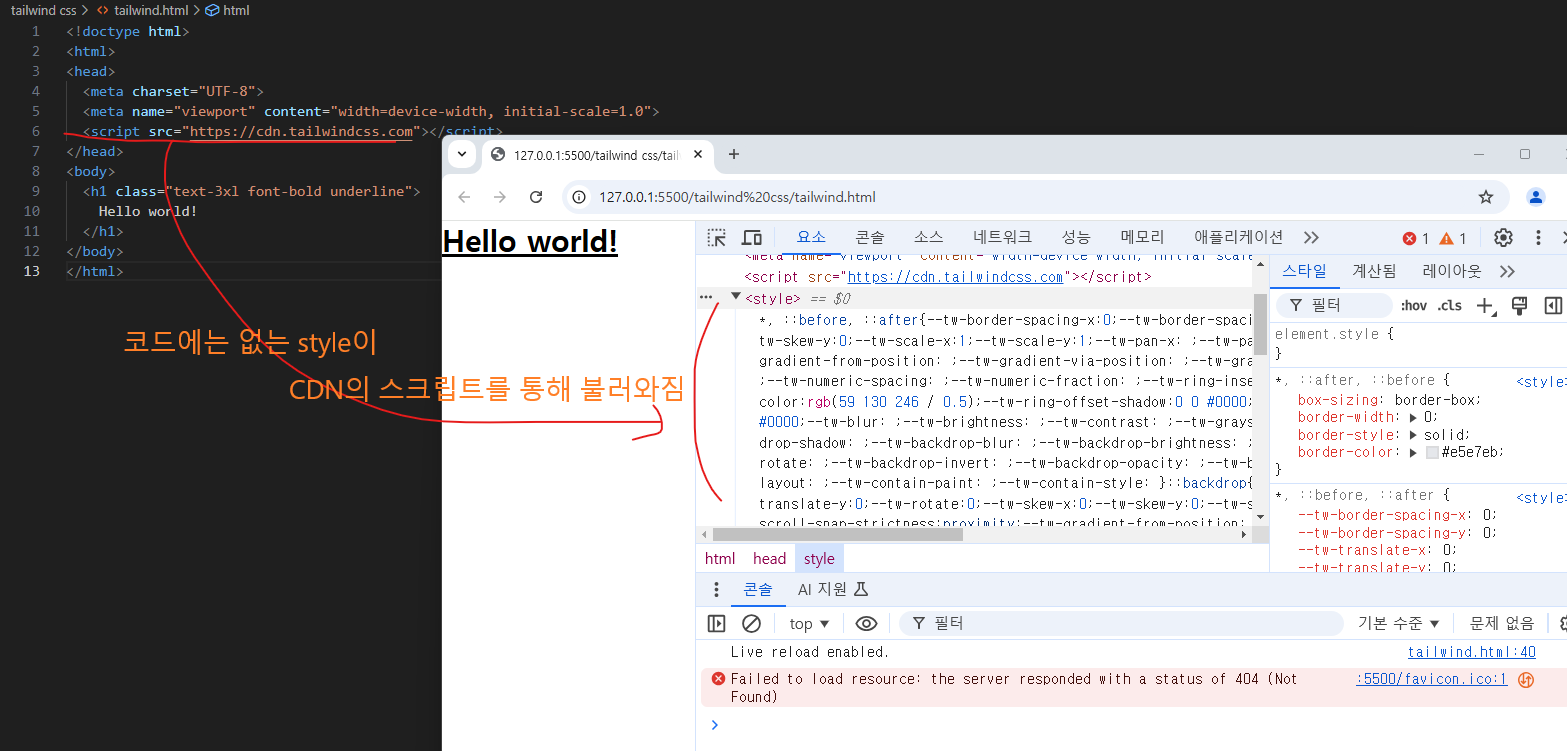Image resolution: width=1567 pixels, height=751 pixels.
Task: Open the tailwind.html:40 source link
Action: click(1471, 652)
